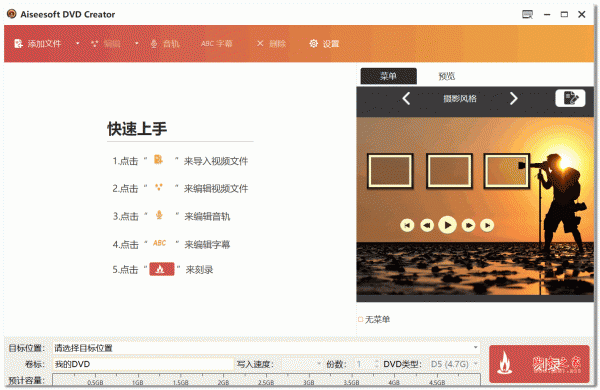Click the 摄影风格 template name label
This screenshot has height=390, width=600.
(x=460, y=99)
